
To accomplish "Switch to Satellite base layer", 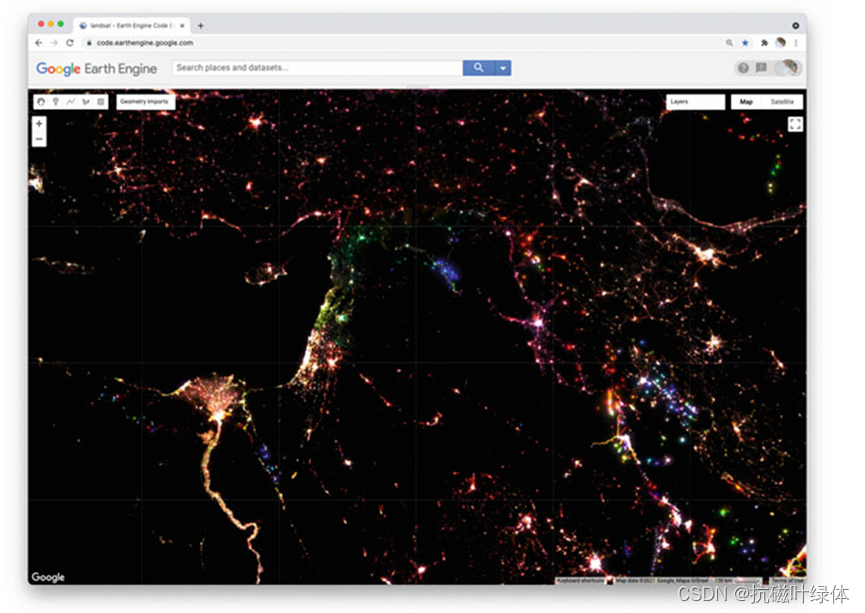I will pos(782,102).
